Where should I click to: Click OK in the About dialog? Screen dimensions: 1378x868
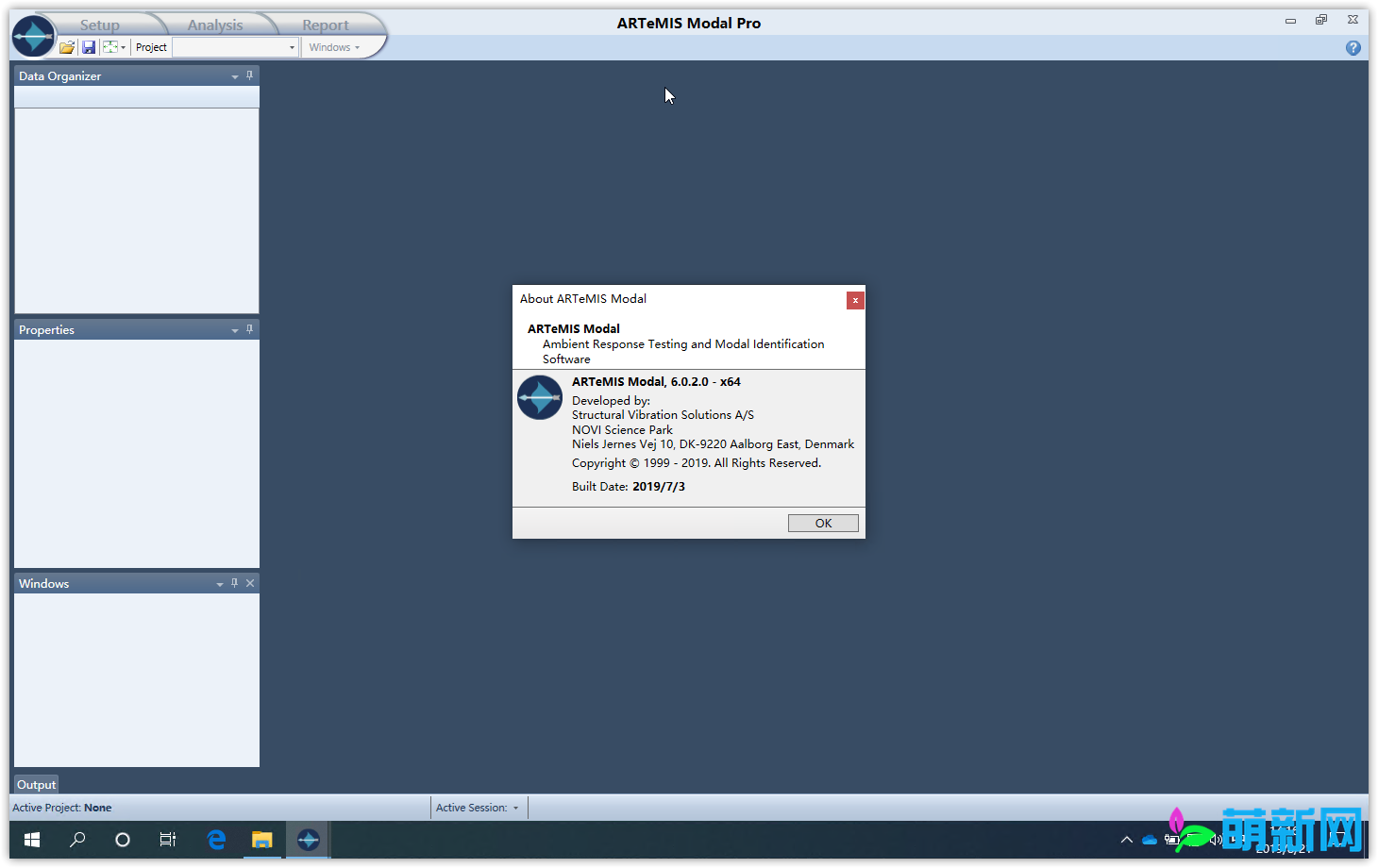[x=823, y=523]
